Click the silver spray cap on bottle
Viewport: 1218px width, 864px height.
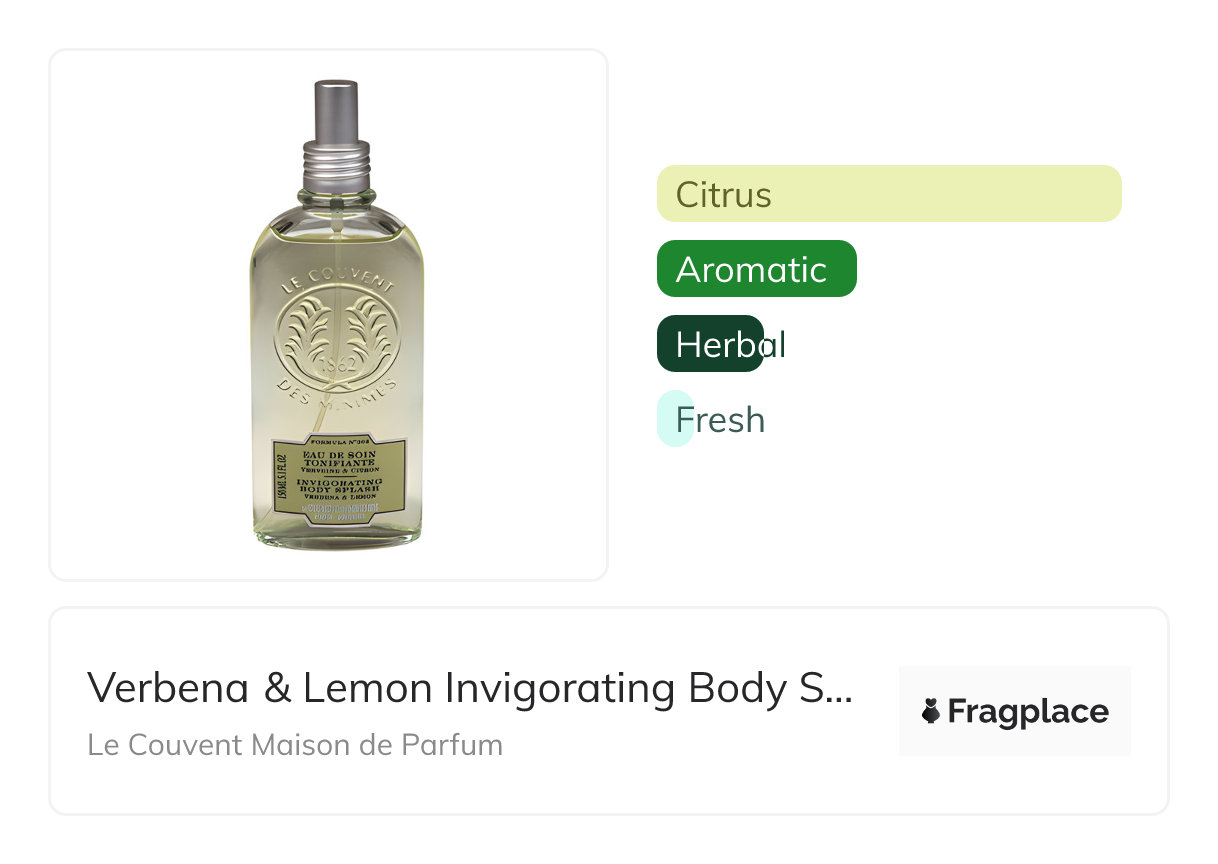click(336, 112)
